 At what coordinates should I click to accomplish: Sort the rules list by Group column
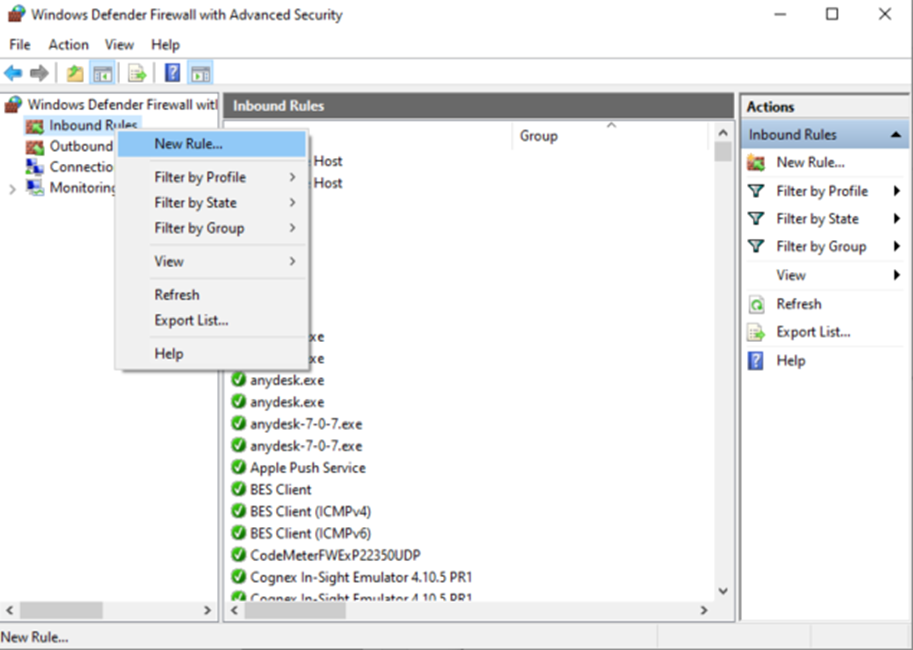(x=611, y=136)
